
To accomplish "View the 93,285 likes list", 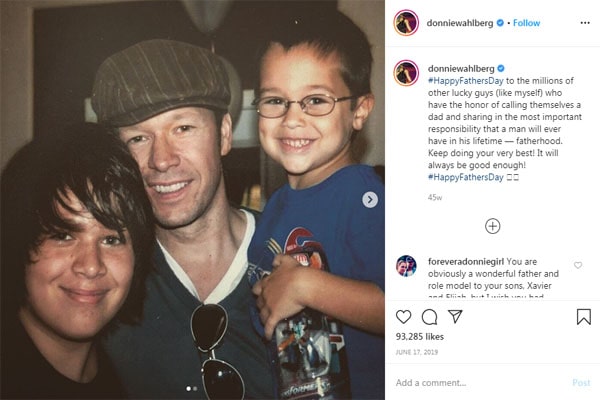I will (420, 337).
